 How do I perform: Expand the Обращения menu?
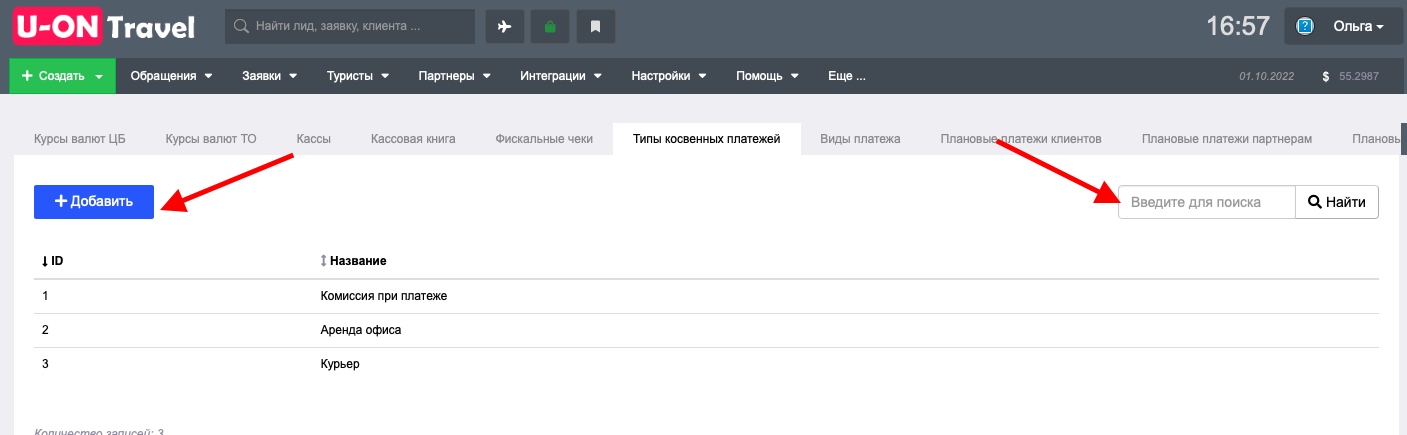pos(172,76)
